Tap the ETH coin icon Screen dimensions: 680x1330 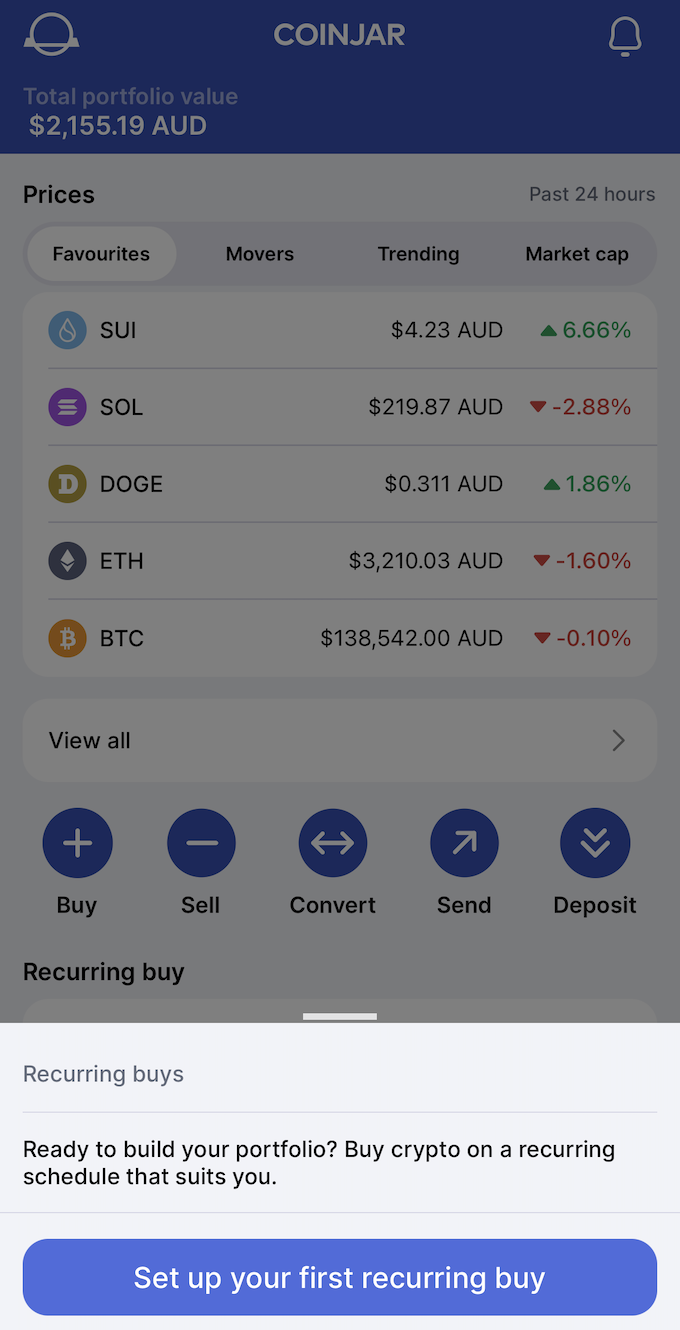click(66, 560)
